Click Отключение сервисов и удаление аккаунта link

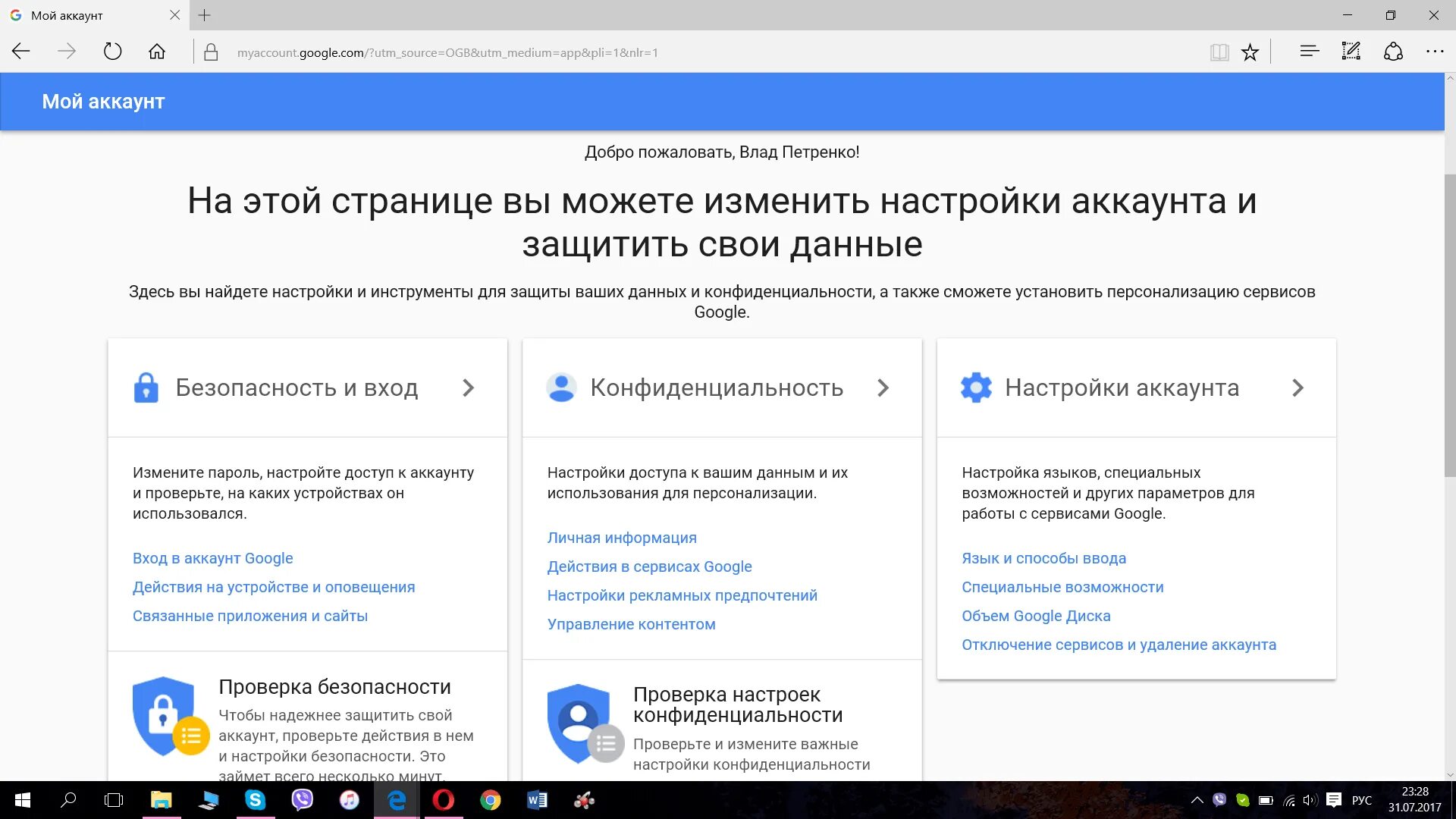(x=1119, y=645)
